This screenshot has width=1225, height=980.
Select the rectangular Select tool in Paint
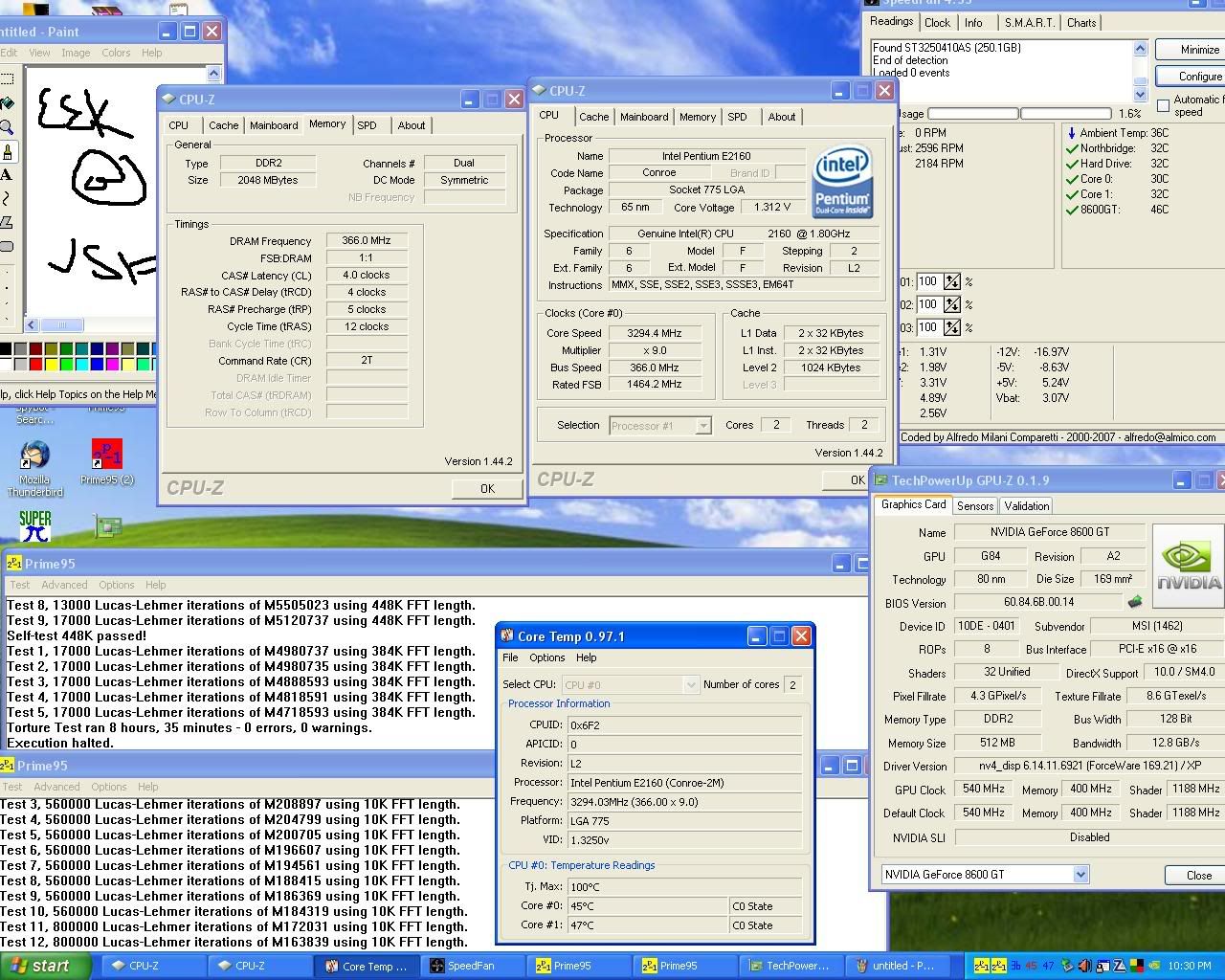point(6,79)
